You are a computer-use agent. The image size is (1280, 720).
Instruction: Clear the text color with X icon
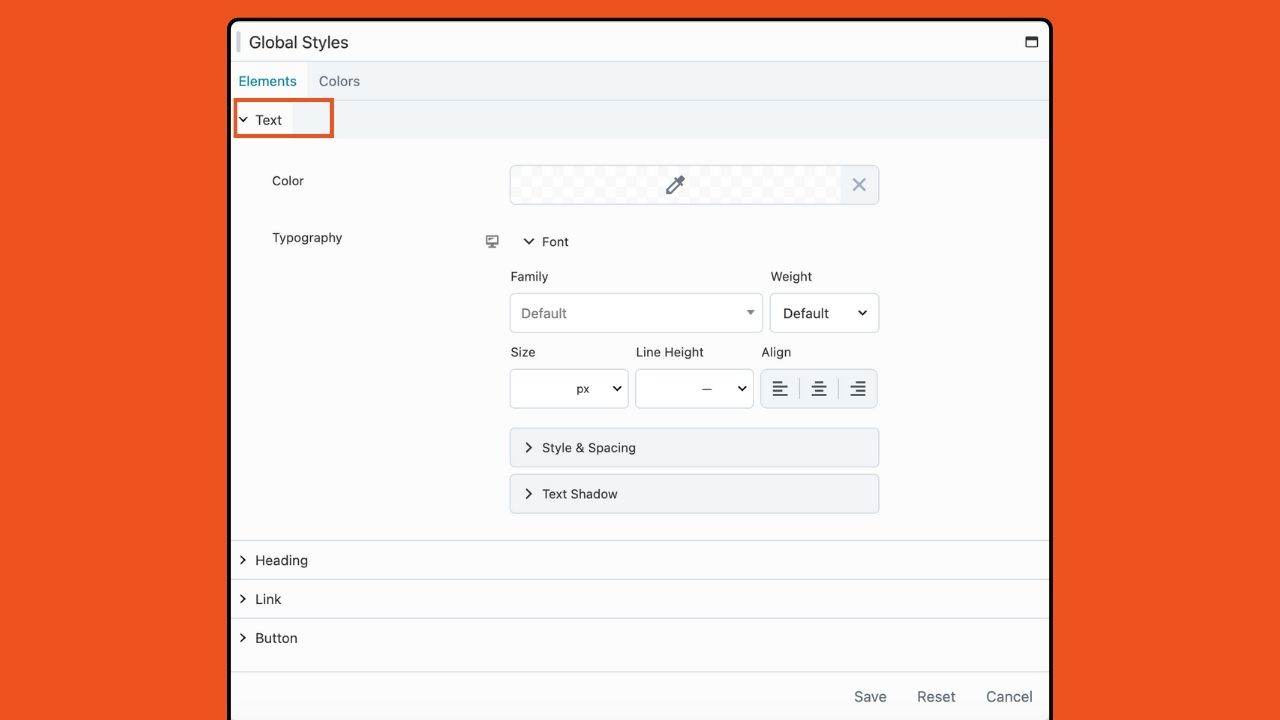click(x=859, y=185)
